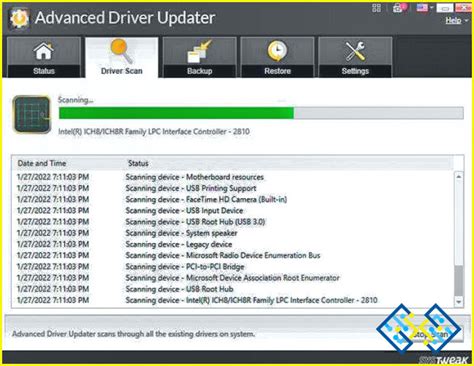
Task: Click the Advanced Driver Updater title text
Action: pyautogui.click(x=125, y=18)
